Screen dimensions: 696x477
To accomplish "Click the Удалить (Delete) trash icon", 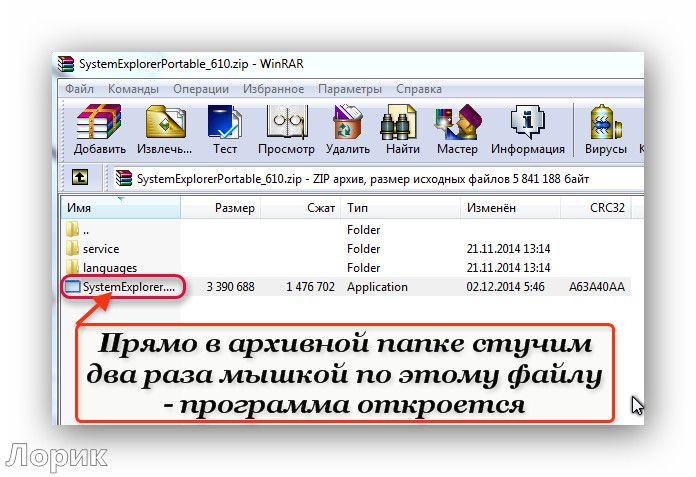I will (x=348, y=122).
